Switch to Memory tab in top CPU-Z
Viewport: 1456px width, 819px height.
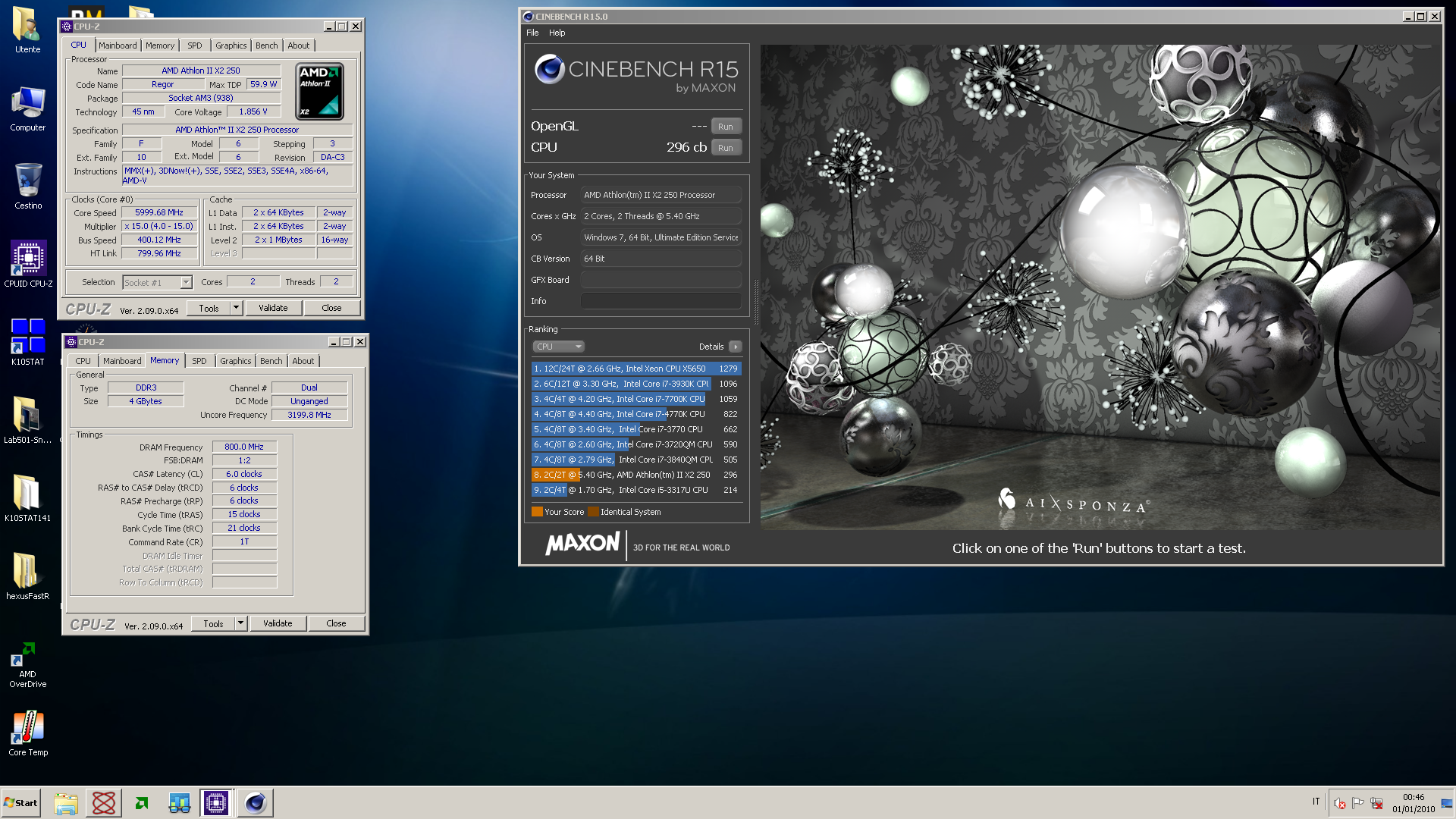pos(160,45)
